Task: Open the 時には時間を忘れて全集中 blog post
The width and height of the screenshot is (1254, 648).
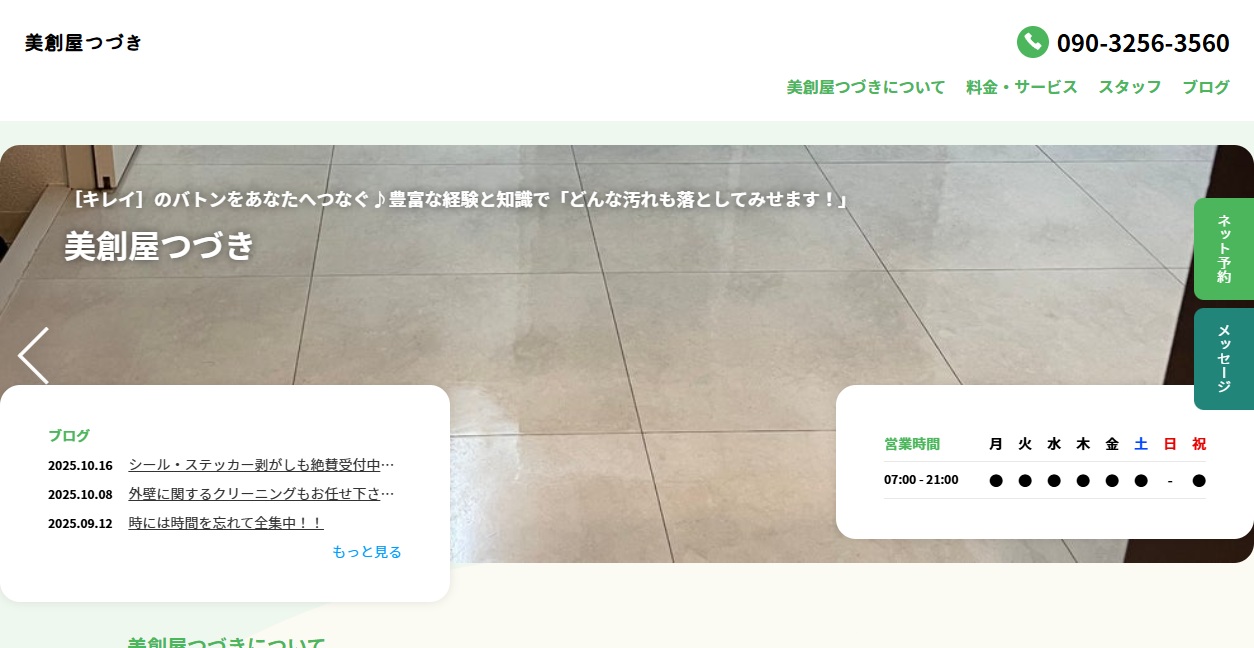Action: (224, 522)
